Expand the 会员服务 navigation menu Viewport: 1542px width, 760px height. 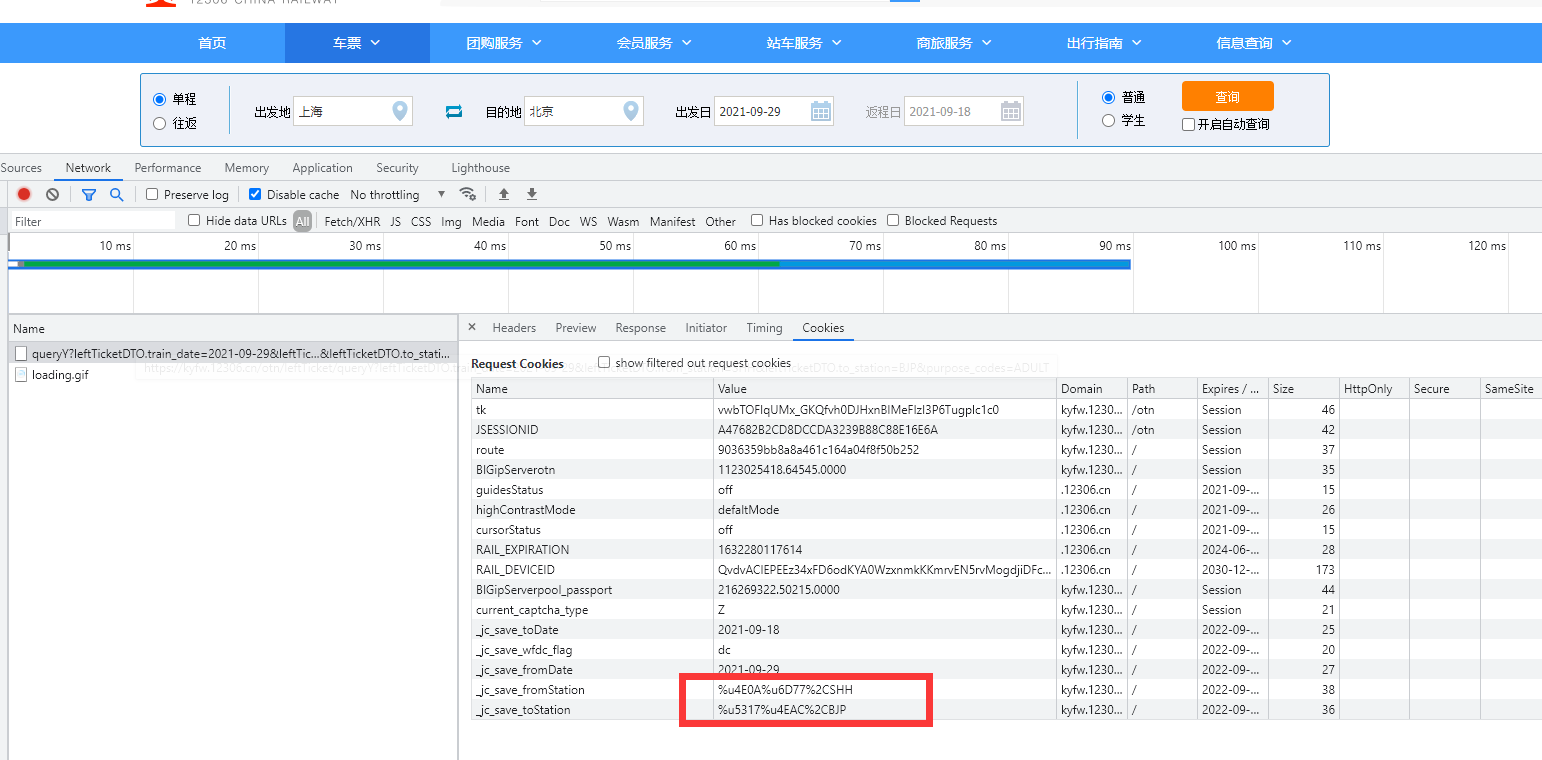(x=654, y=43)
